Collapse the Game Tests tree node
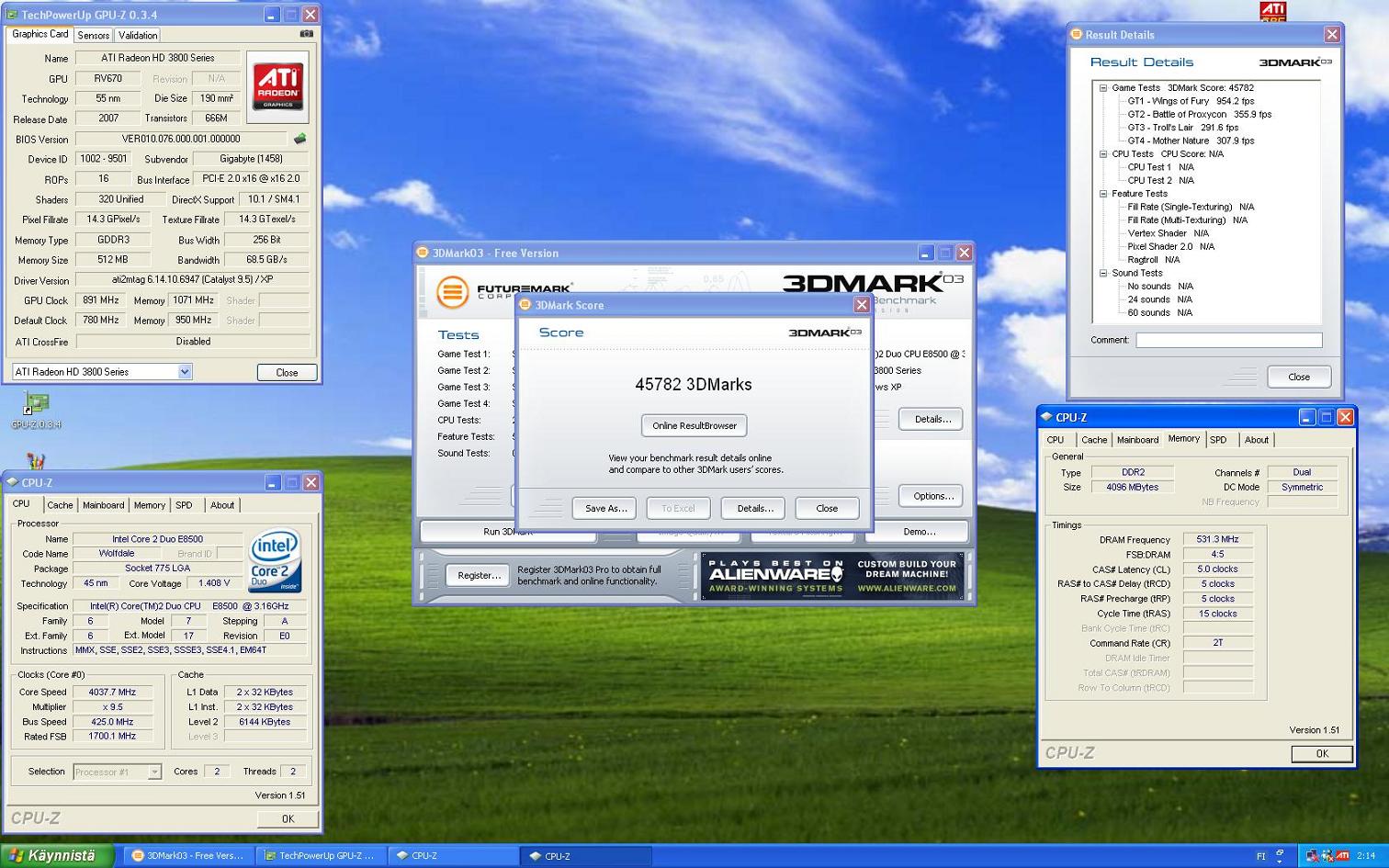 click(1103, 88)
